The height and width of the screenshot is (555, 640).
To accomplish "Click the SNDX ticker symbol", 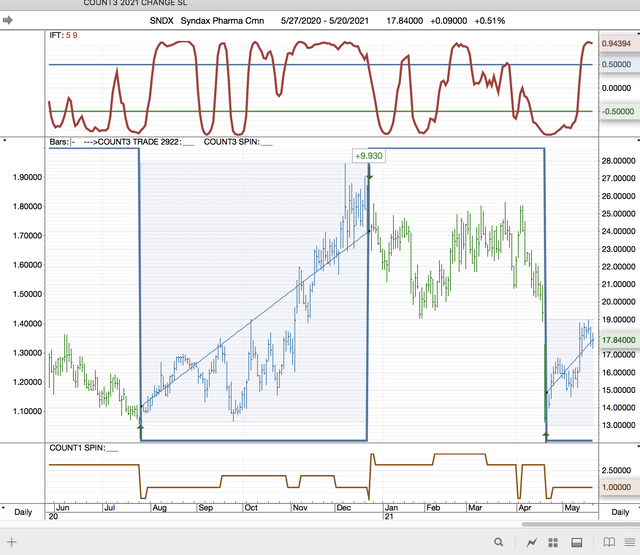I will pyautogui.click(x=161, y=20).
